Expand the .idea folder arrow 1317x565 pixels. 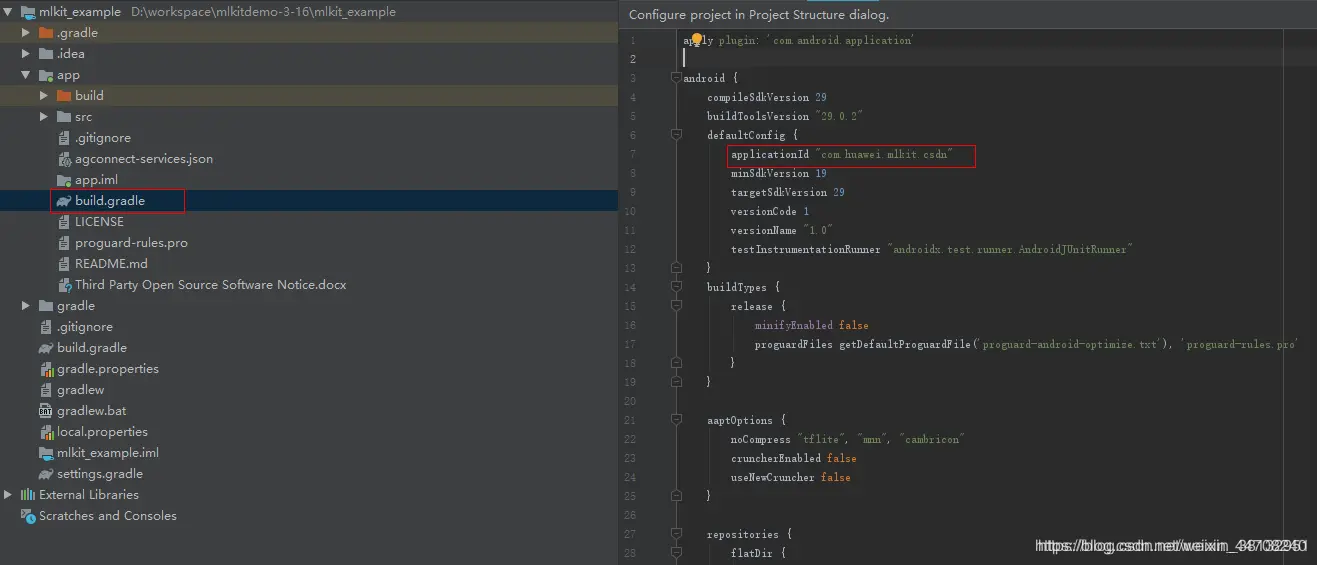click(x=27, y=54)
